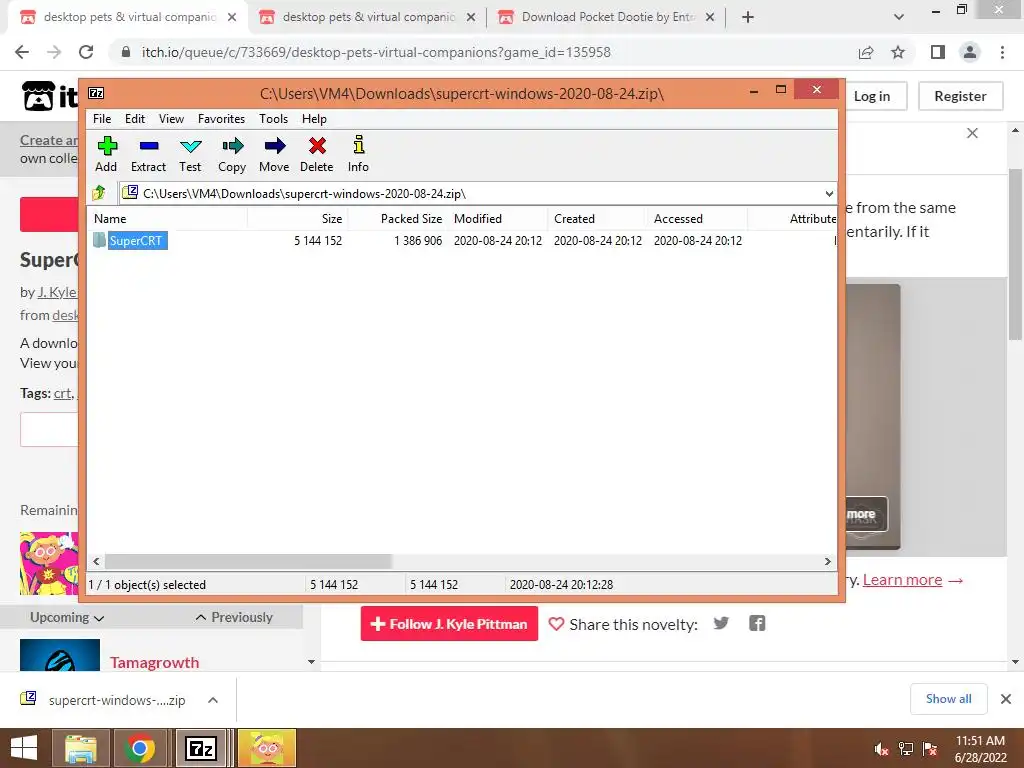This screenshot has height=768, width=1024.
Task: Sort by the Modified column header
Action: [x=498, y=219]
